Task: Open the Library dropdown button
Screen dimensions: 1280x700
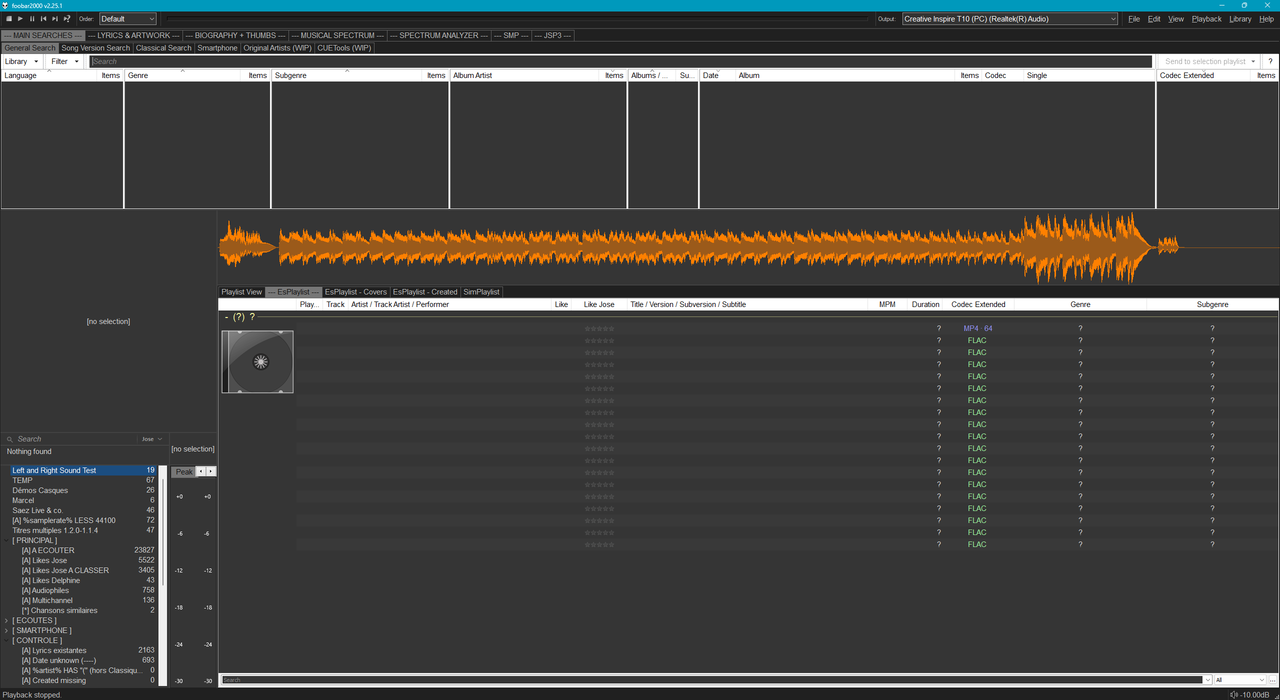Action: coord(21,61)
